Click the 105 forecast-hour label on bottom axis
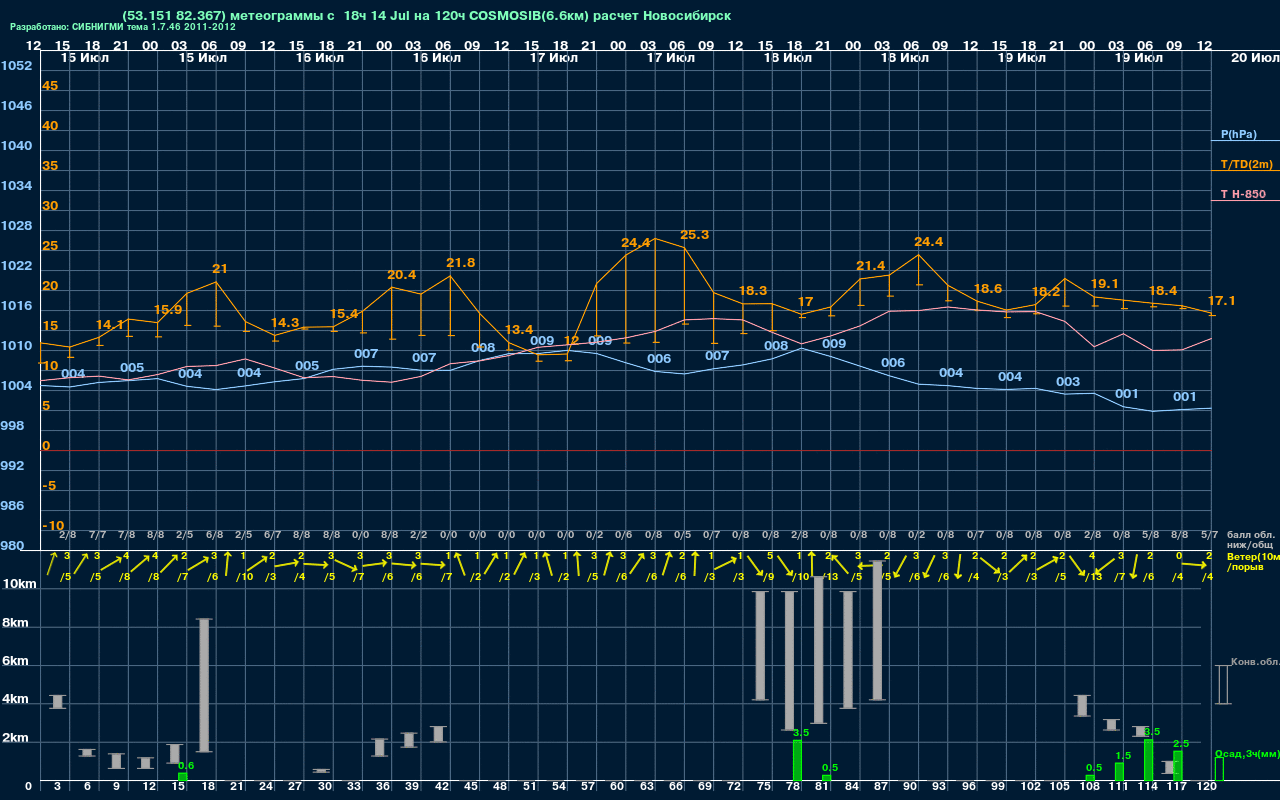Screen dimensions: 1280x800 (x=1061, y=787)
